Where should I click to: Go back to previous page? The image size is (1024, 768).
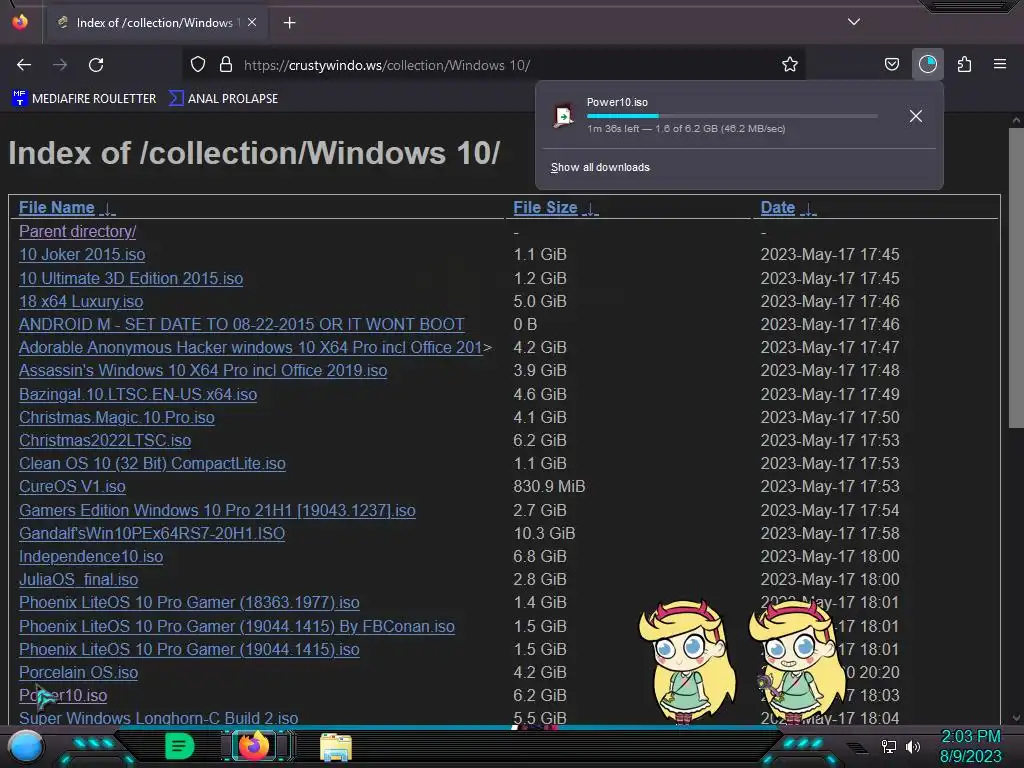pyautogui.click(x=24, y=65)
